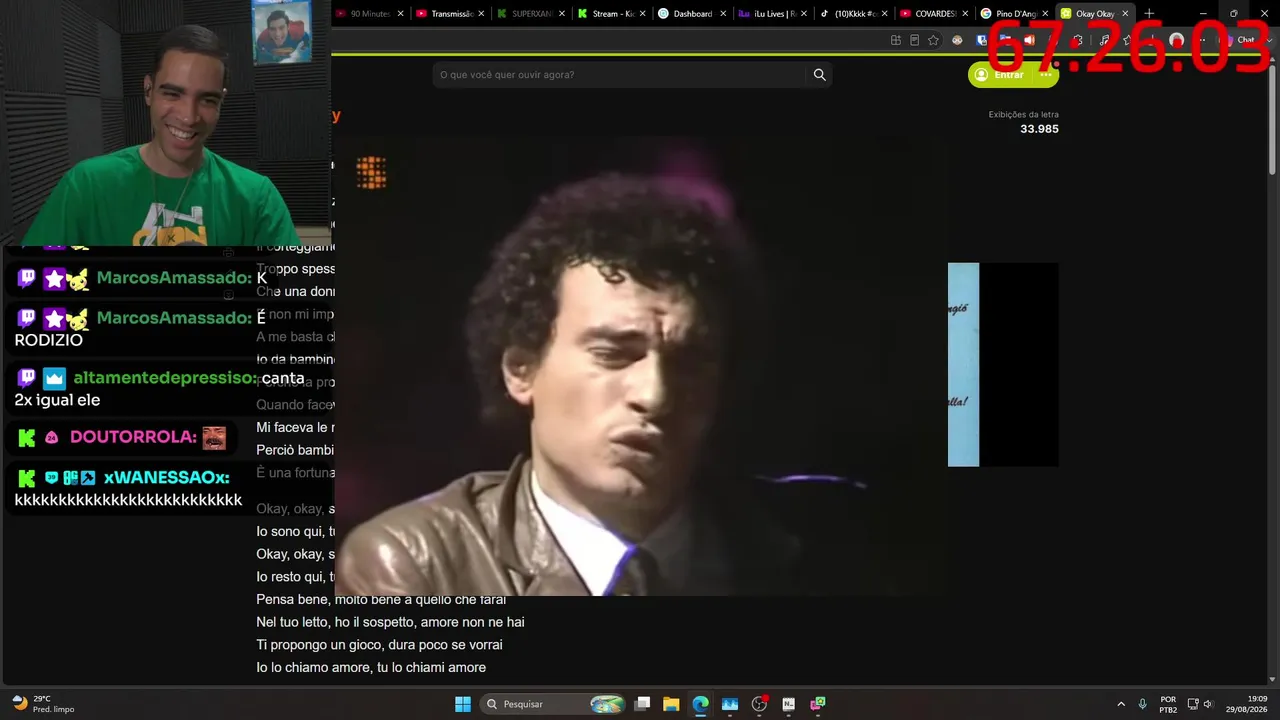Switch to the 'Stream - Kick' tab
The image size is (1280, 720).
612,14
